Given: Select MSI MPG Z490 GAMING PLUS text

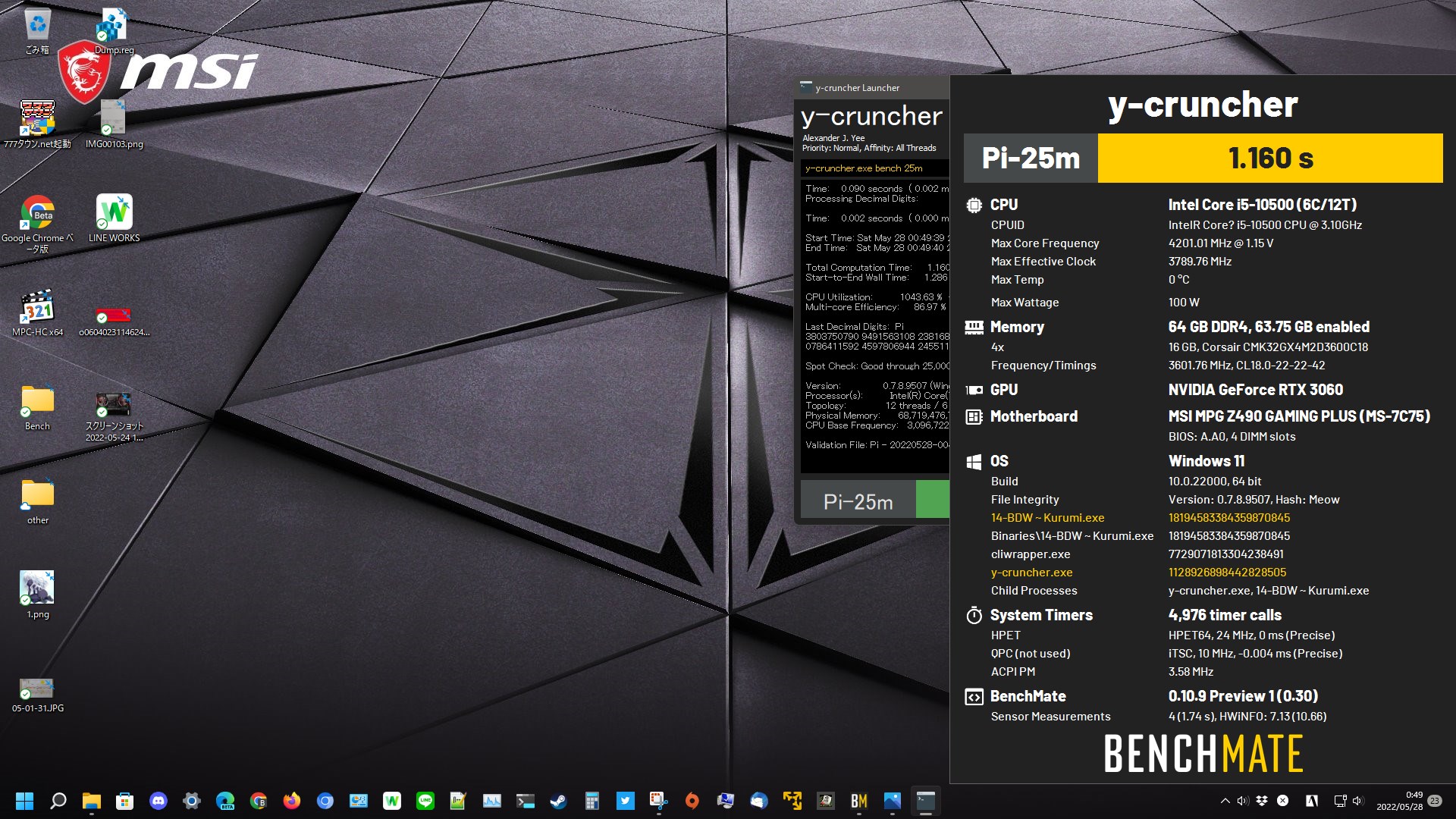Looking at the screenshot, I should click(1262, 416).
